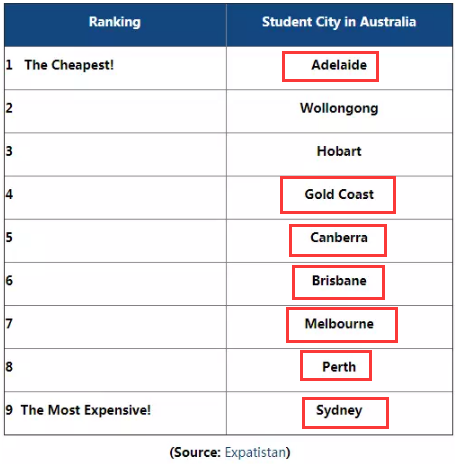Image resolution: width=461 pixels, height=464 pixels.
Task: Select the Sydney highlighted cell
Action: pyautogui.click(x=345, y=413)
